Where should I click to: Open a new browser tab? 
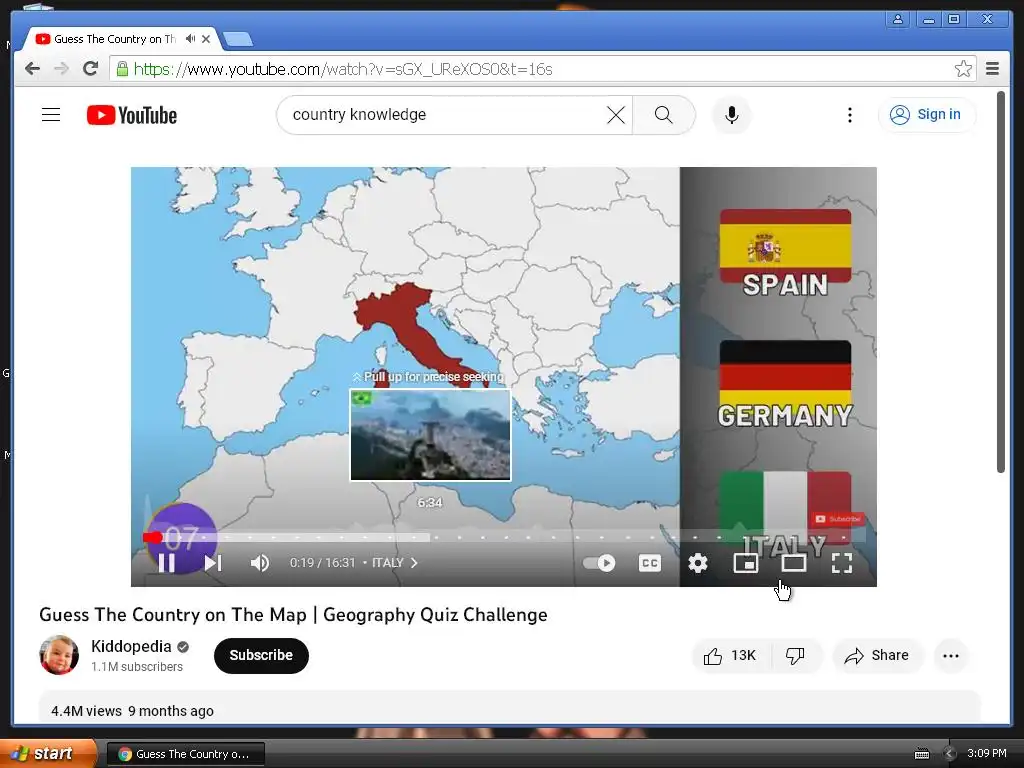[x=238, y=39]
